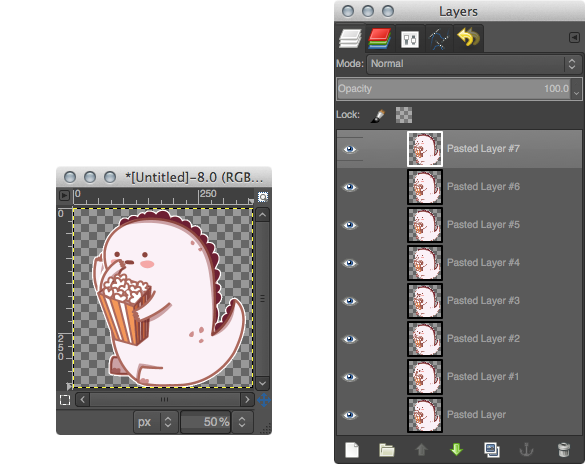The height and width of the screenshot is (464, 585).
Task: Create a new layer with the blank page icon
Action: tap(351, 449)
